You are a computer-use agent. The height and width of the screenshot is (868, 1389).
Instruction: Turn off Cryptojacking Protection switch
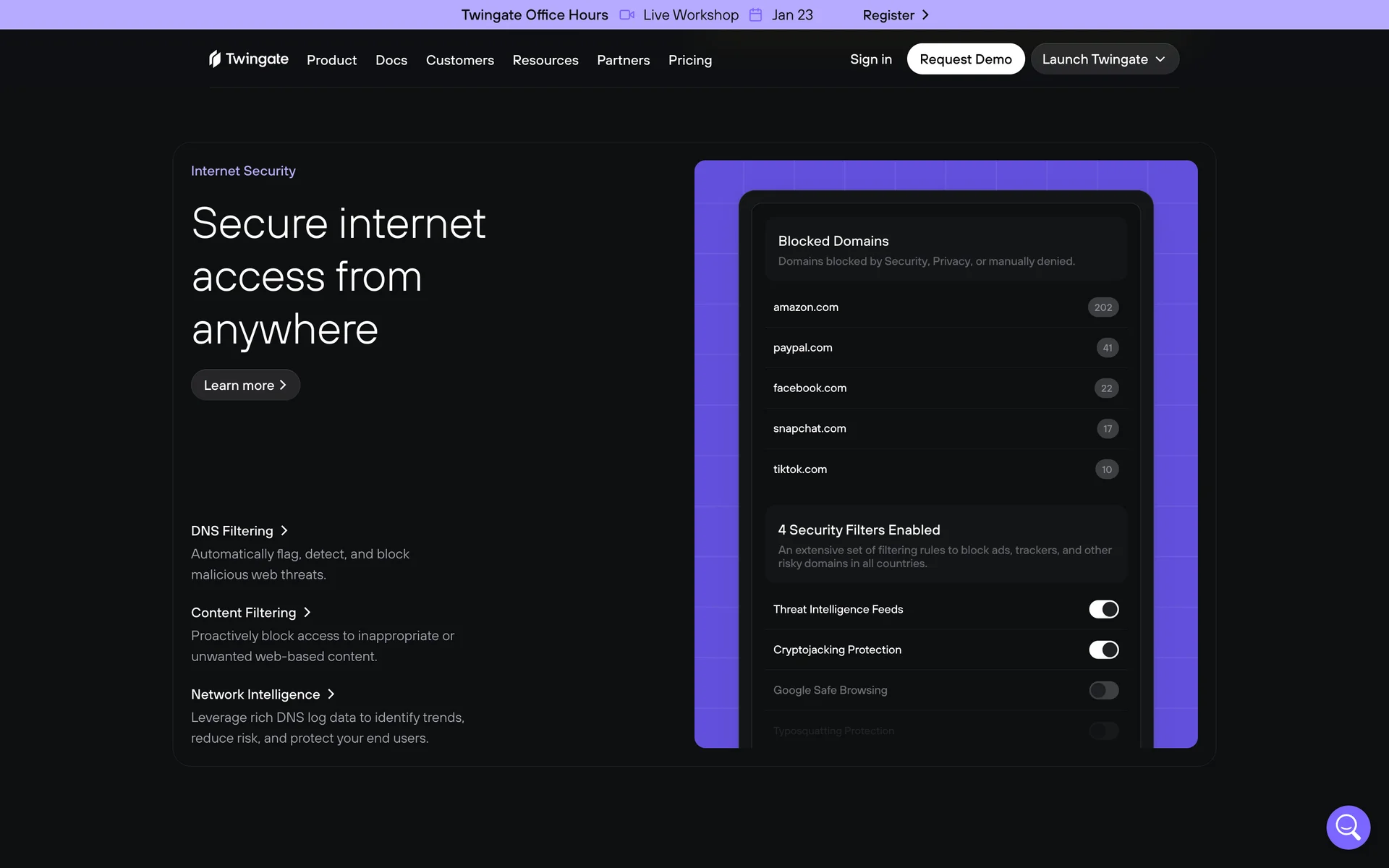1103,650
